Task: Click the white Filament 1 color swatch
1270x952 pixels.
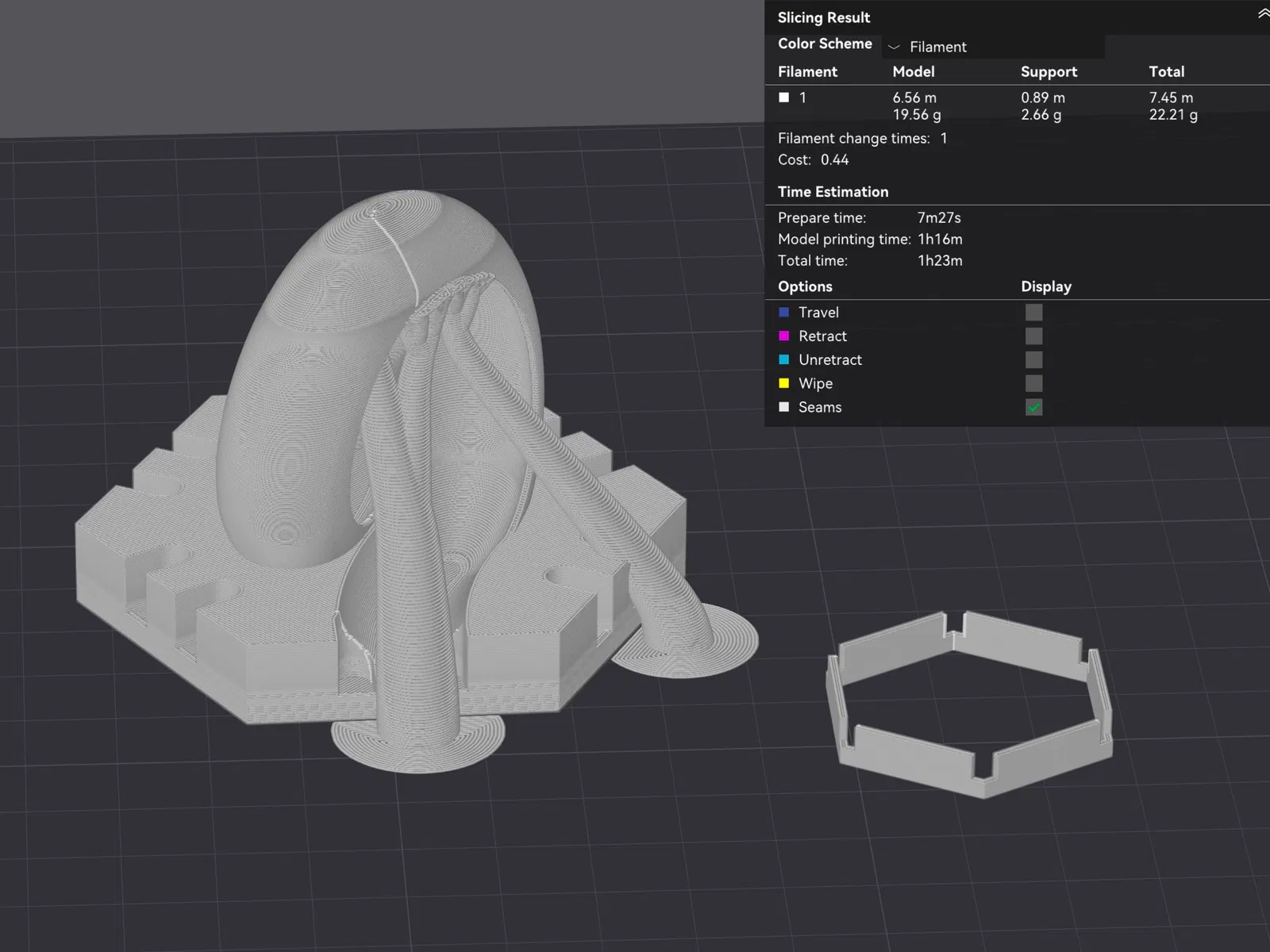Action: (x=784, y=98)
